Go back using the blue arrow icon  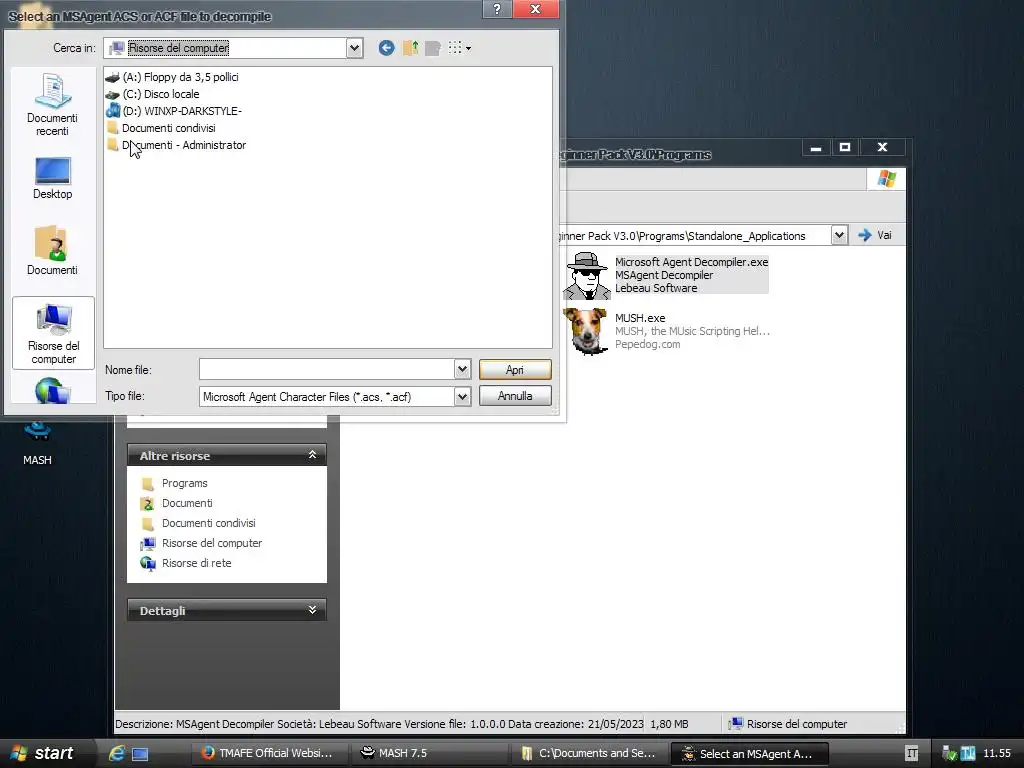tap(386, 48)
